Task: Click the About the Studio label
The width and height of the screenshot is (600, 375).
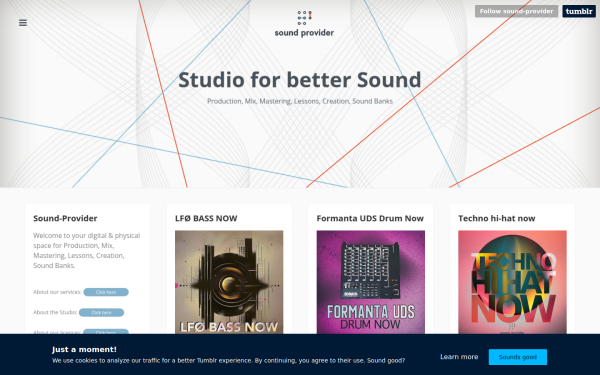Action: coord(55,312)
